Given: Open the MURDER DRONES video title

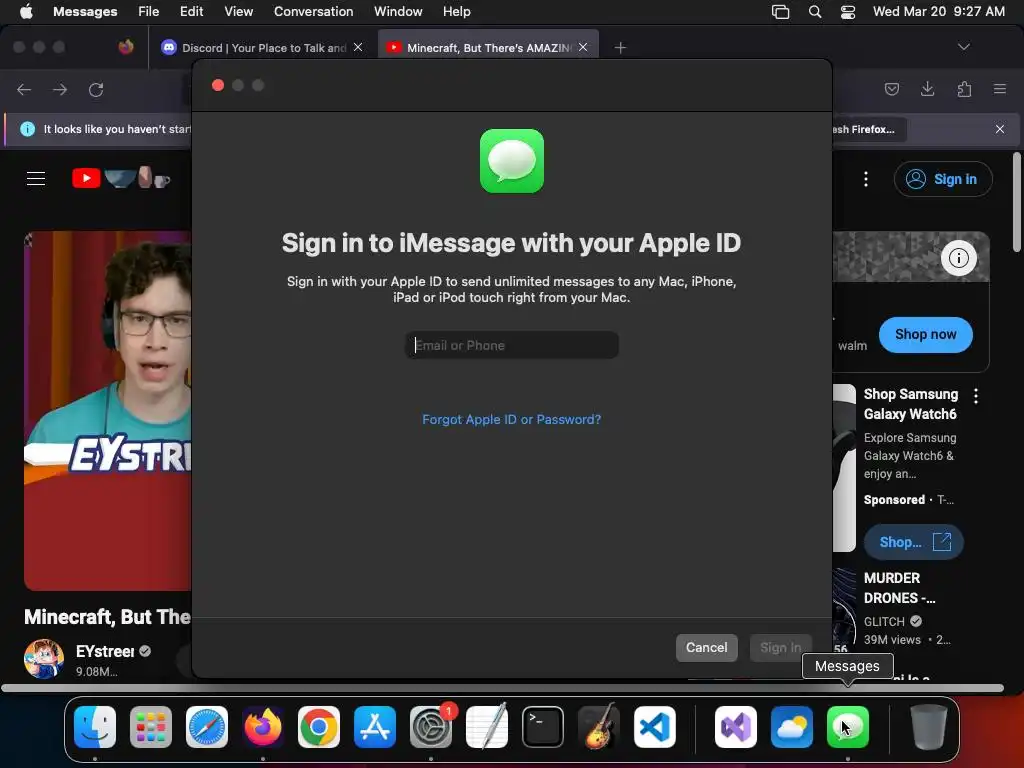Looking at the screenshot, I should [899, 588].
